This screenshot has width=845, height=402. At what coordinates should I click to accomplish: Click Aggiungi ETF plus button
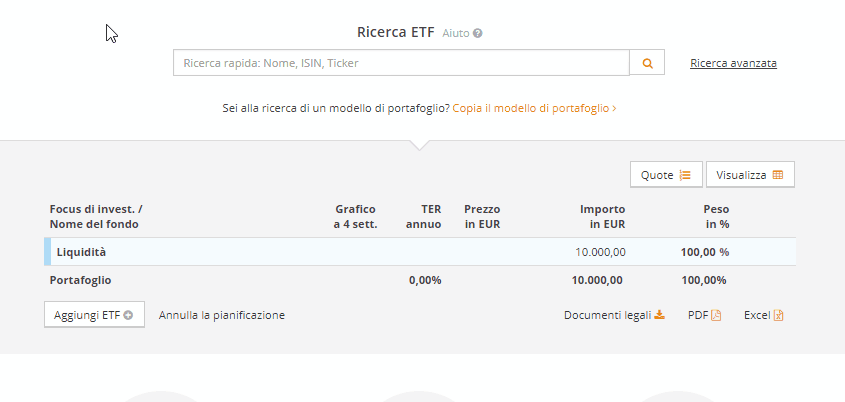pos(94,315)
